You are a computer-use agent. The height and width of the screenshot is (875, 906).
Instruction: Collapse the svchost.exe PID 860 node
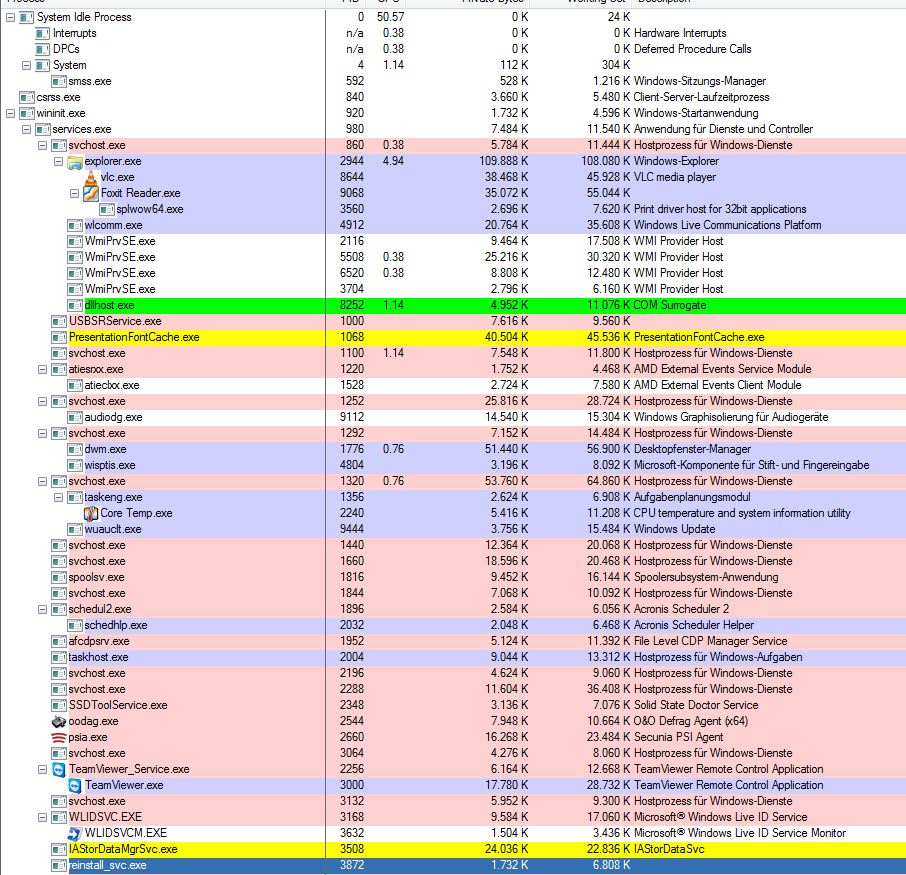pos(42,145)
